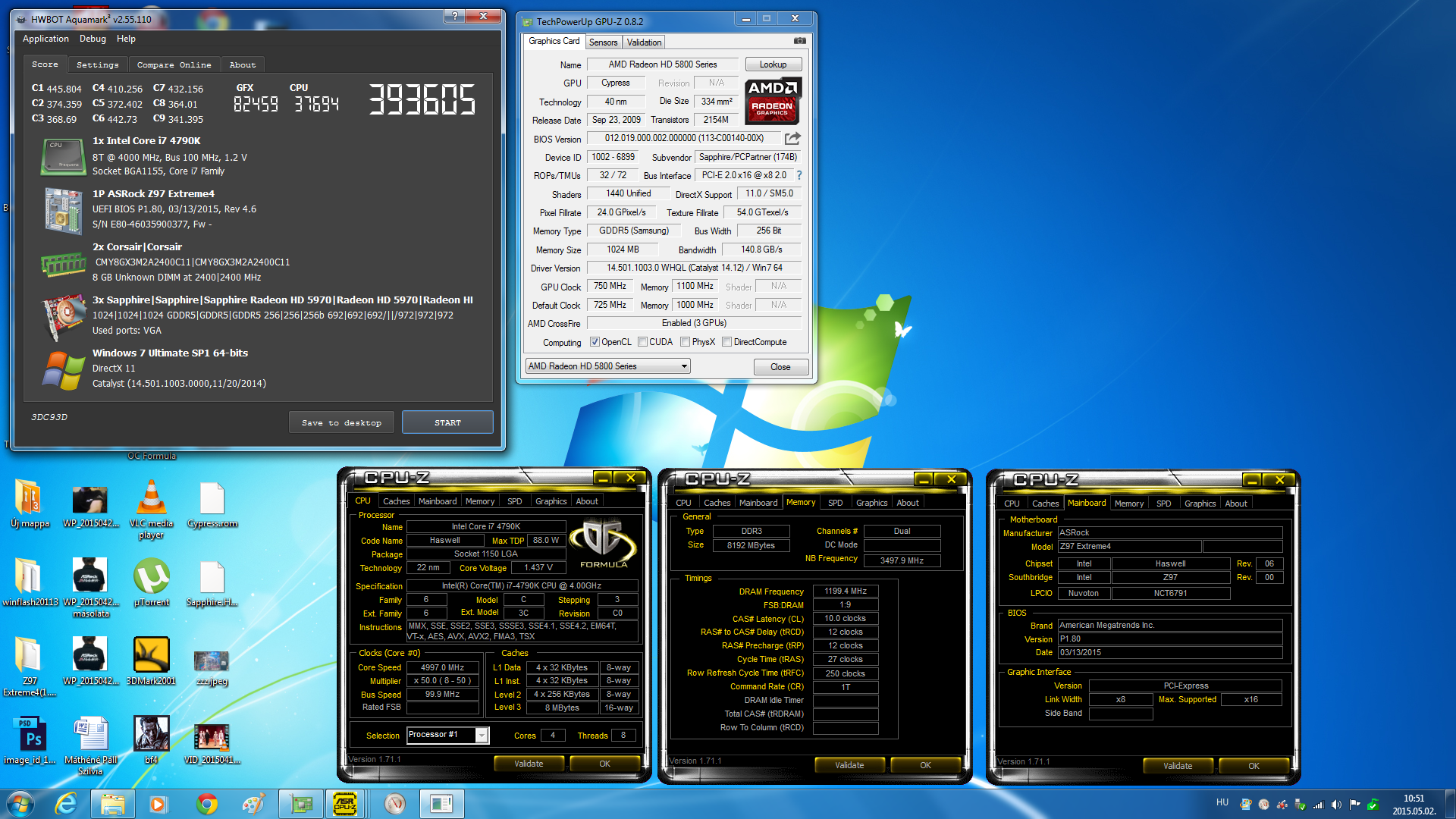Open the Sensors tab in GPU-Z
The height and width of the screenshot is (819, 1456).
point(603,42)
